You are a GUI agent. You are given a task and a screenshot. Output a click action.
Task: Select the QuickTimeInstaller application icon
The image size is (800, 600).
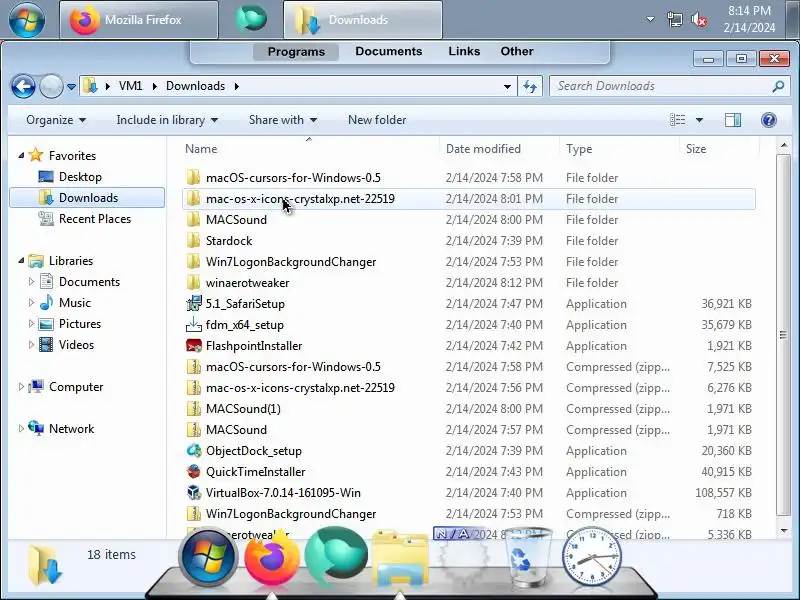pos(193,471)
